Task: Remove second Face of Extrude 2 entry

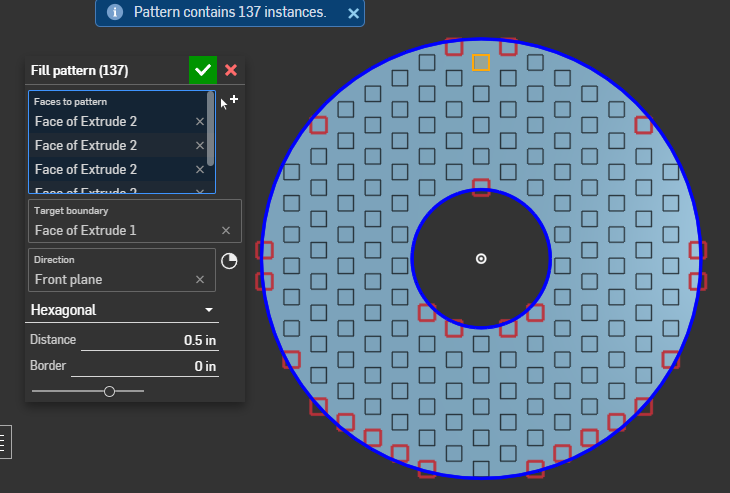Action: click(x=200, y=146)
